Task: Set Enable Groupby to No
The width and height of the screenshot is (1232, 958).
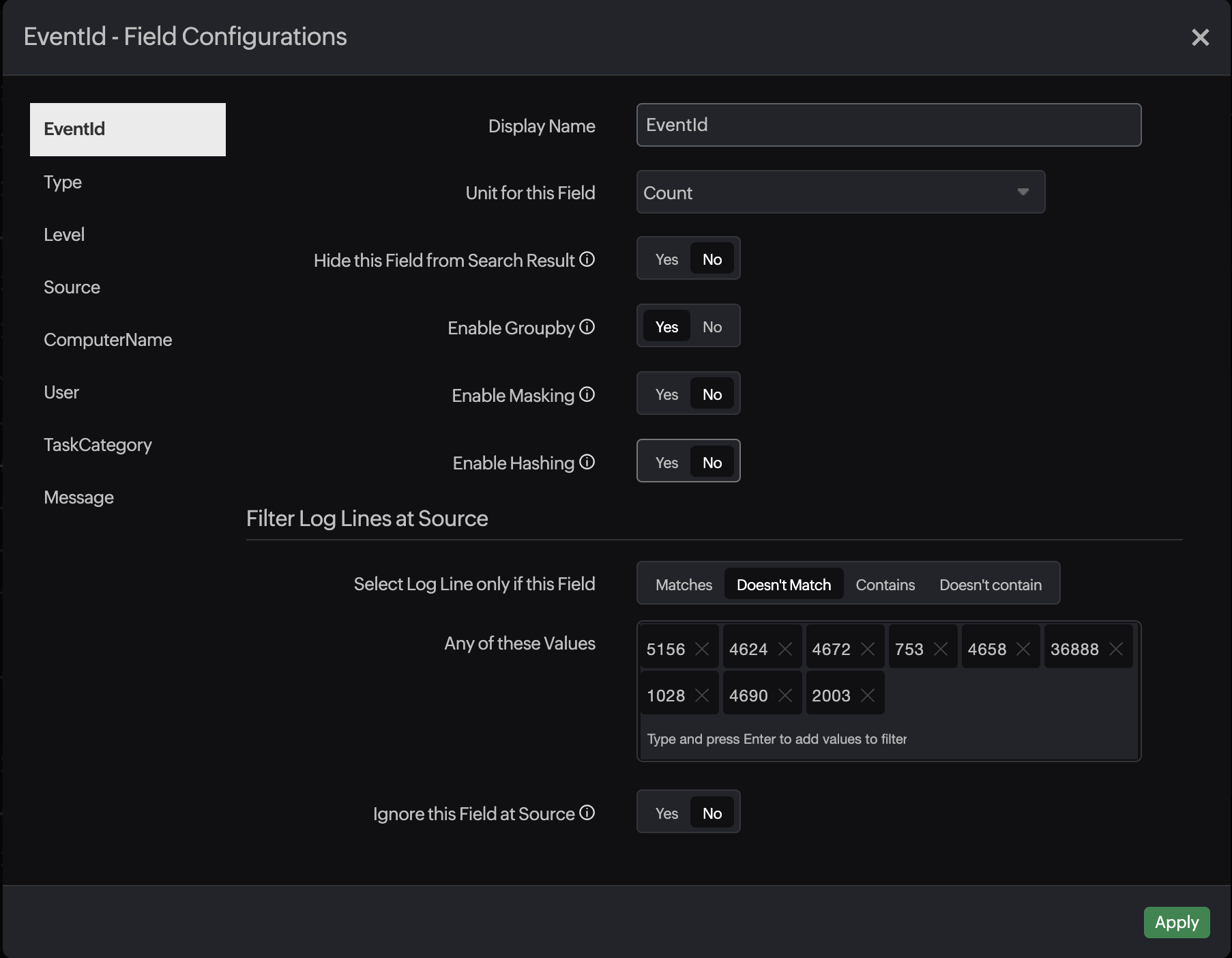Action: (x=712, y=327)
